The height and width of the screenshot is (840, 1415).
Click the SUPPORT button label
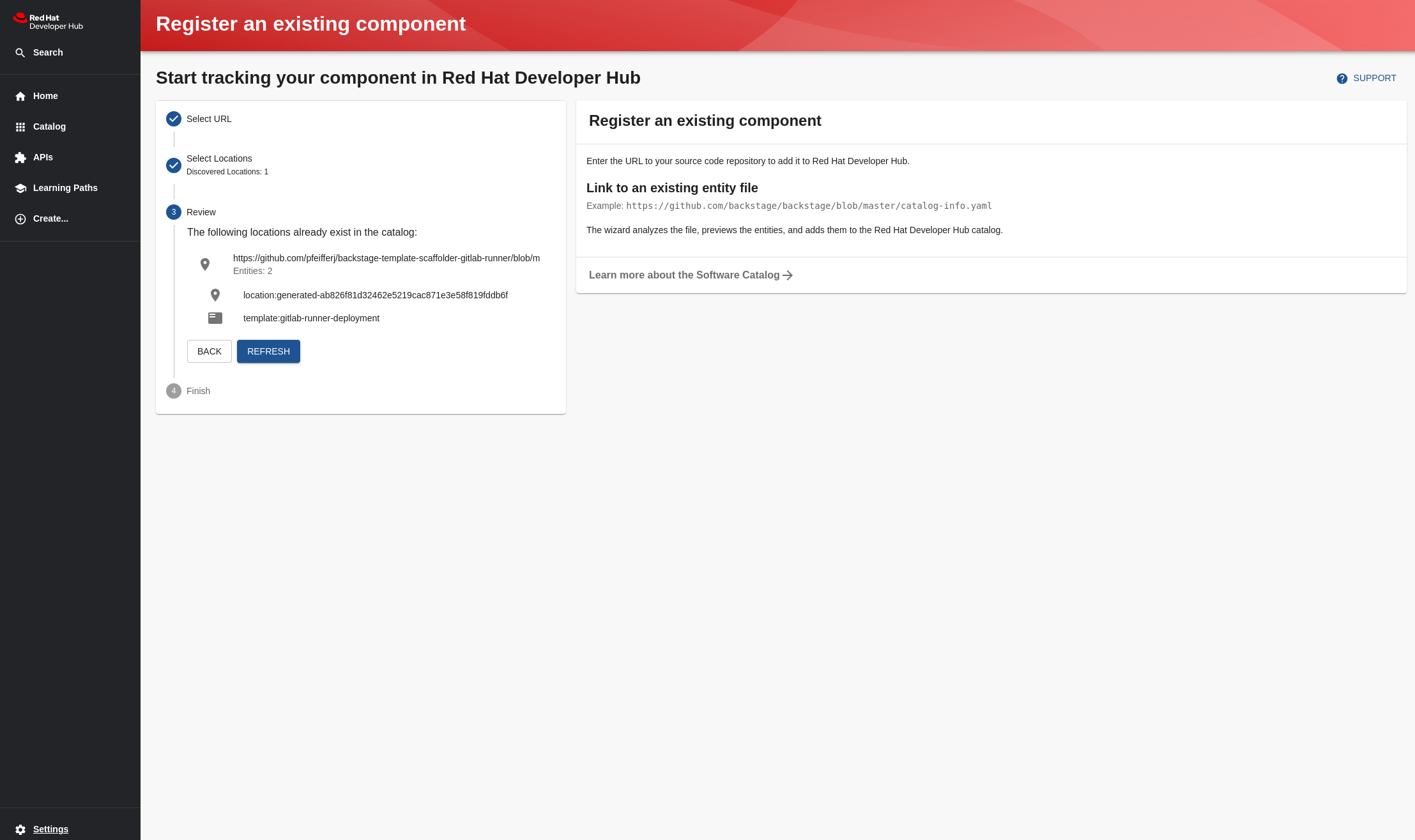tap(1375, 78)
